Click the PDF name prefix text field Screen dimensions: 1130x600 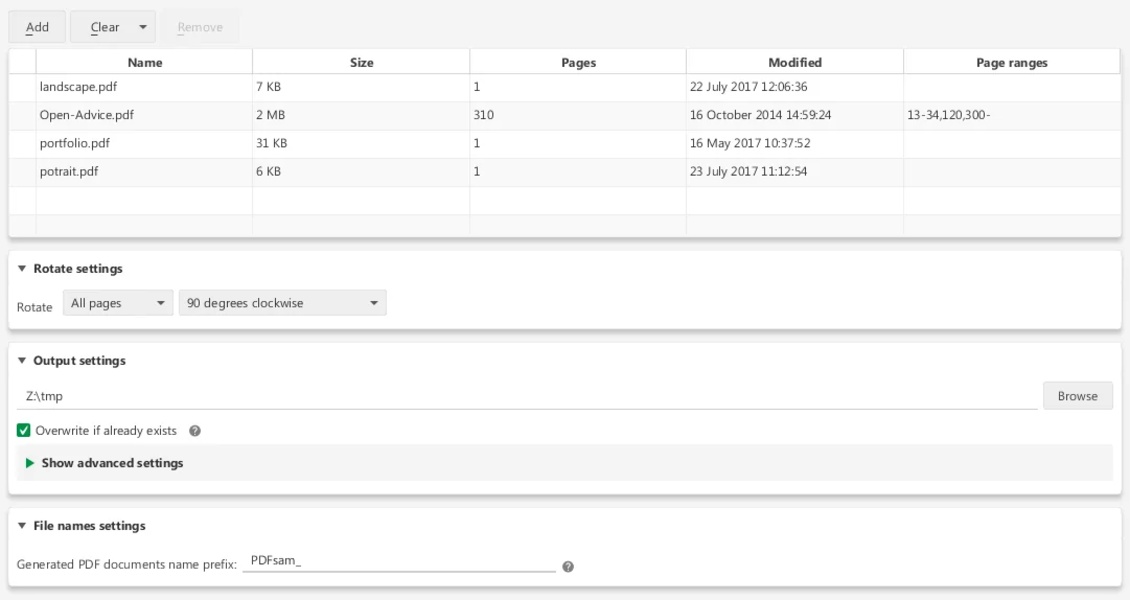click(399, 562)
